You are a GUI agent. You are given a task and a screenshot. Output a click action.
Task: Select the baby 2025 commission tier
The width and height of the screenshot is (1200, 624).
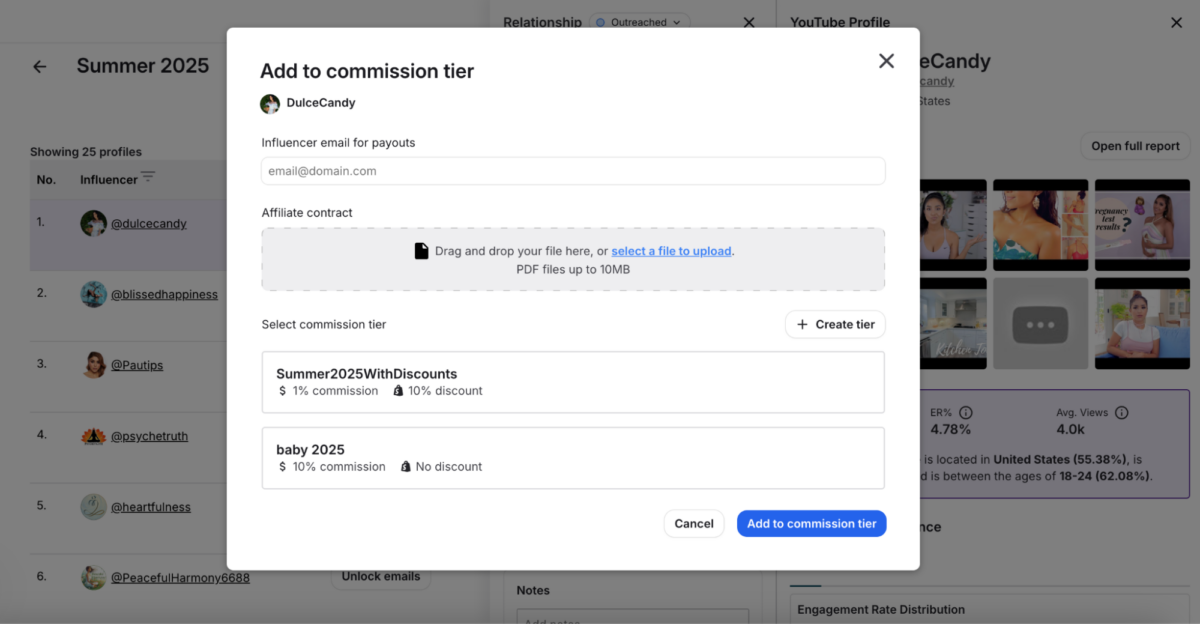pyautogui.click(x=572, y=457)
